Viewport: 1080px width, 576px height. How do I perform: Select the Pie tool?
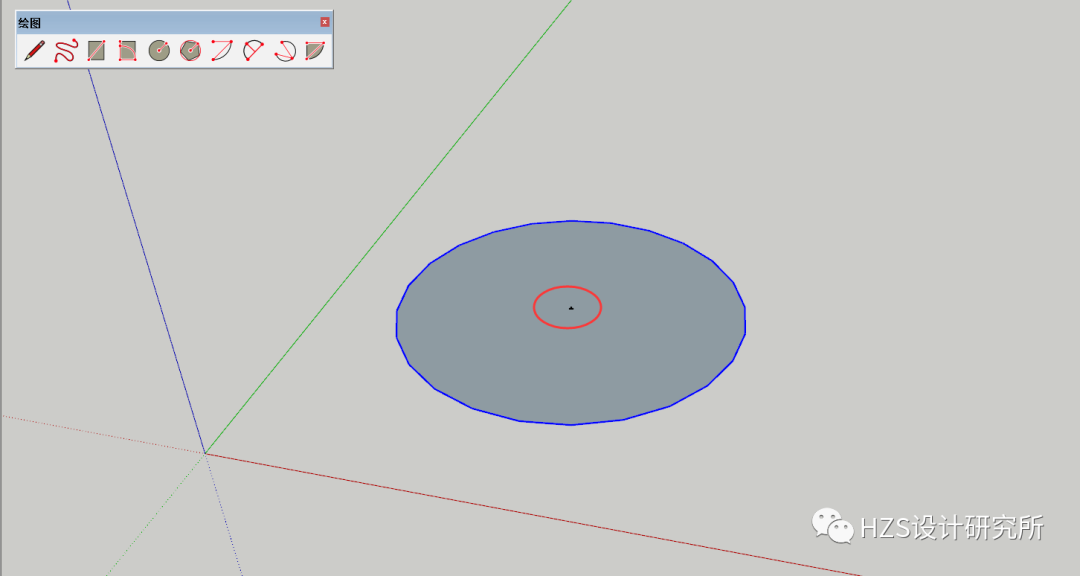click(314, 51)
